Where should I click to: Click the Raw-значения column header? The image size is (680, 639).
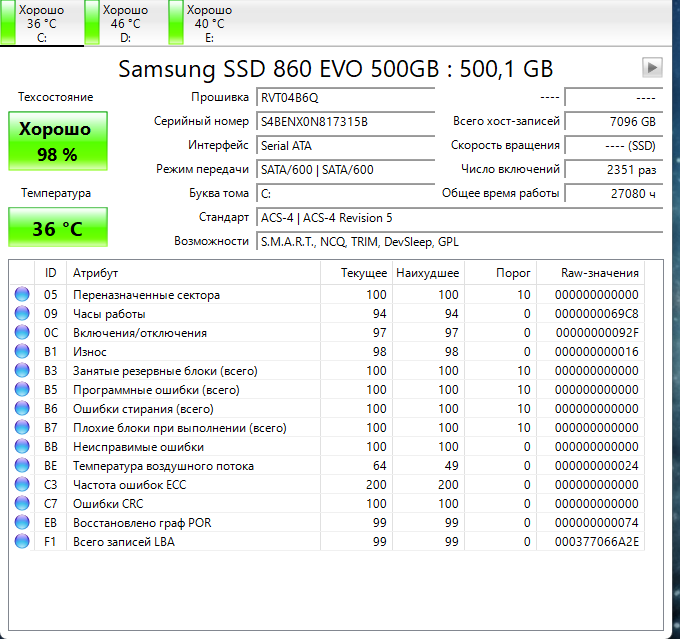(591, 273)
